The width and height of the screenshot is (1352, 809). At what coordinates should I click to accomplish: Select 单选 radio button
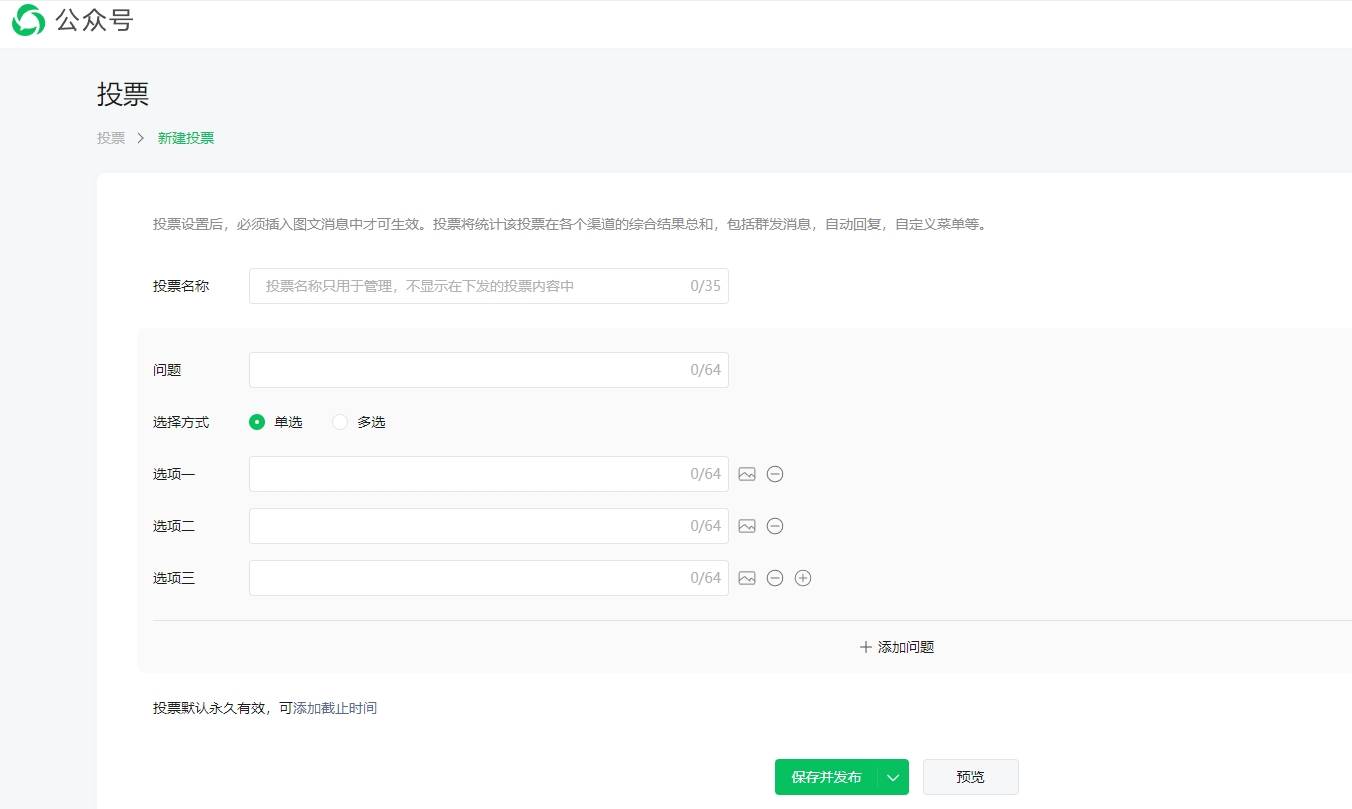(x=257, y=422)
